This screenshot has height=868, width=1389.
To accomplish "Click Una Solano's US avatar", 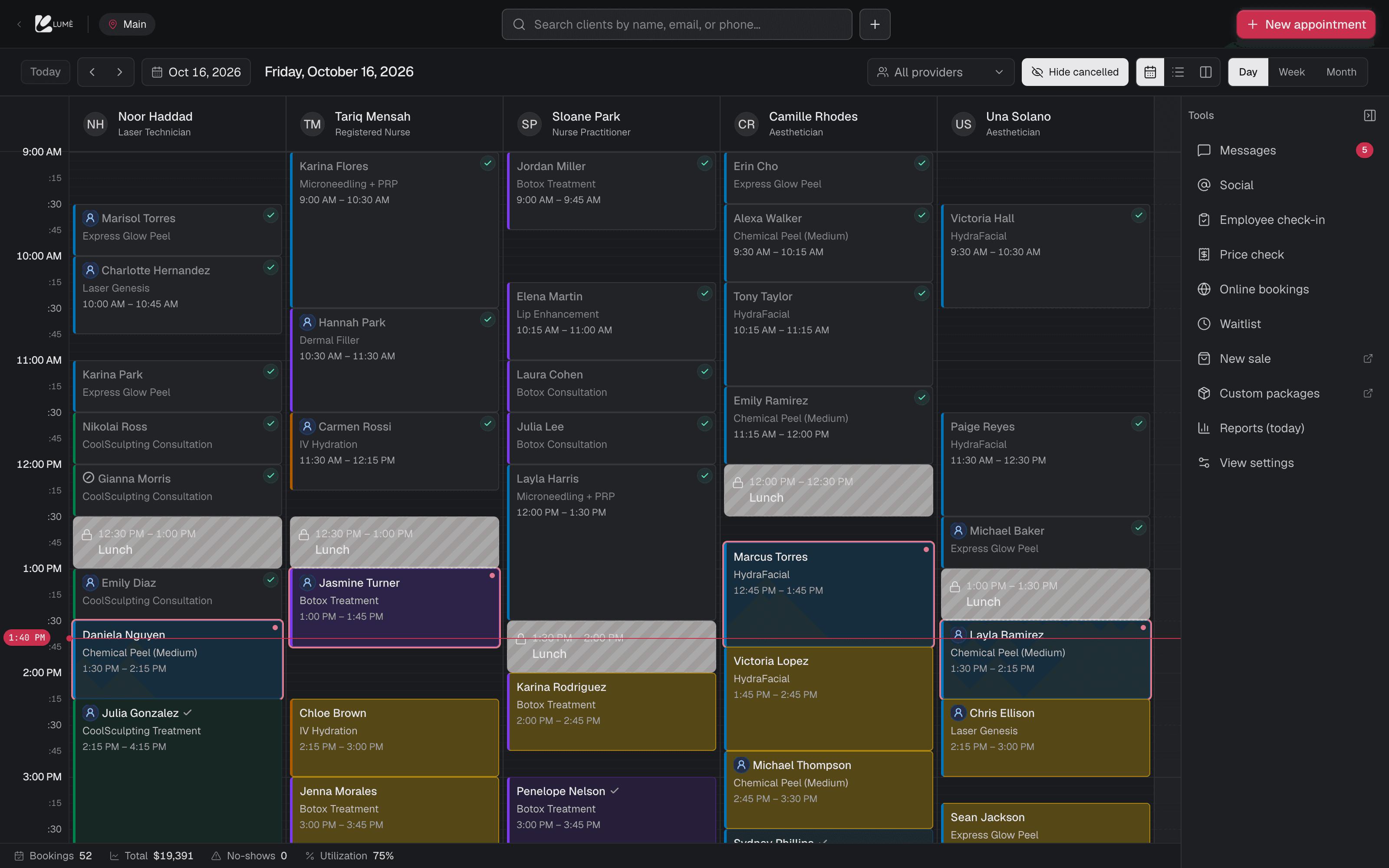I will 963,124.
